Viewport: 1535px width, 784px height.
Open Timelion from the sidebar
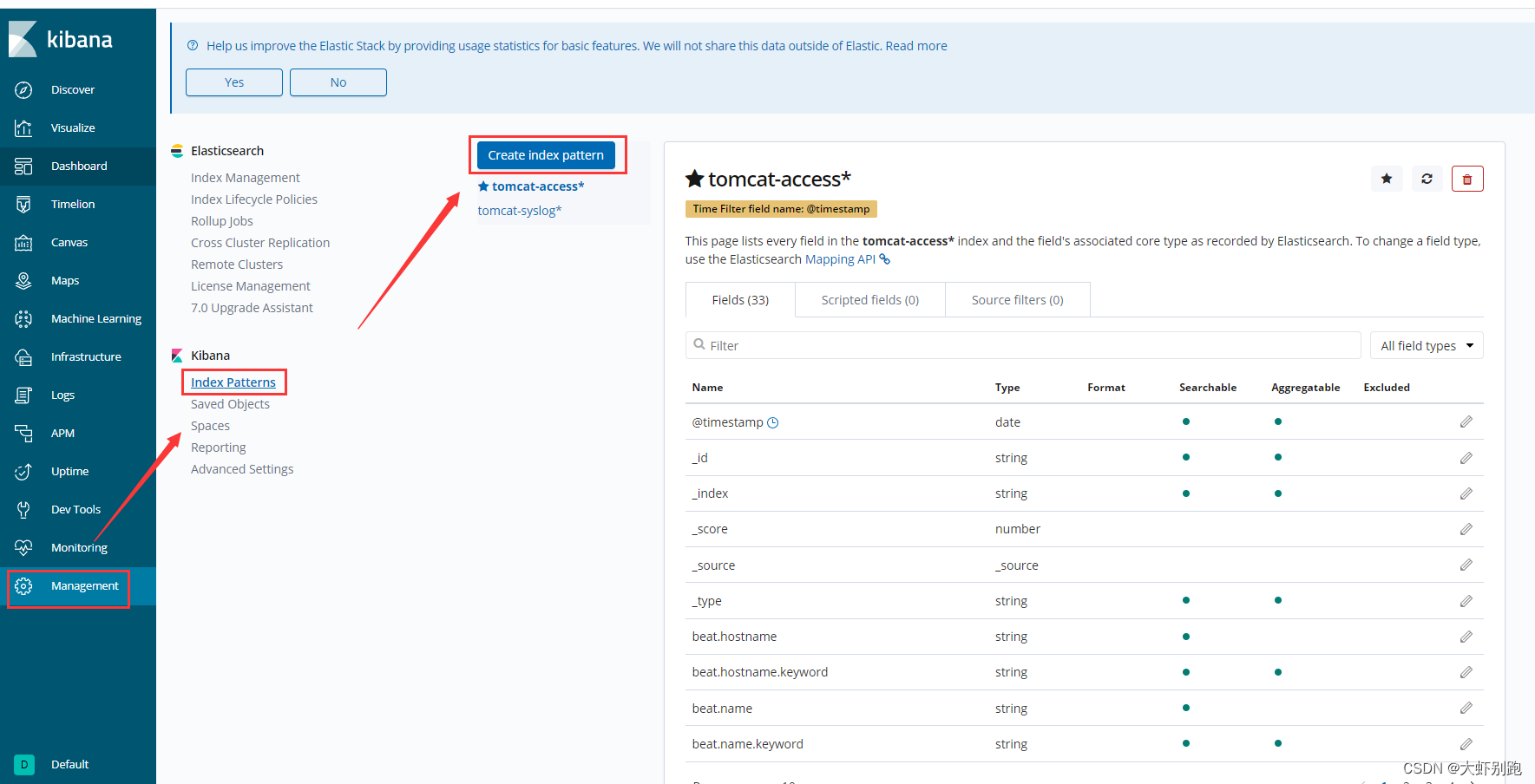tap(73, 204)
